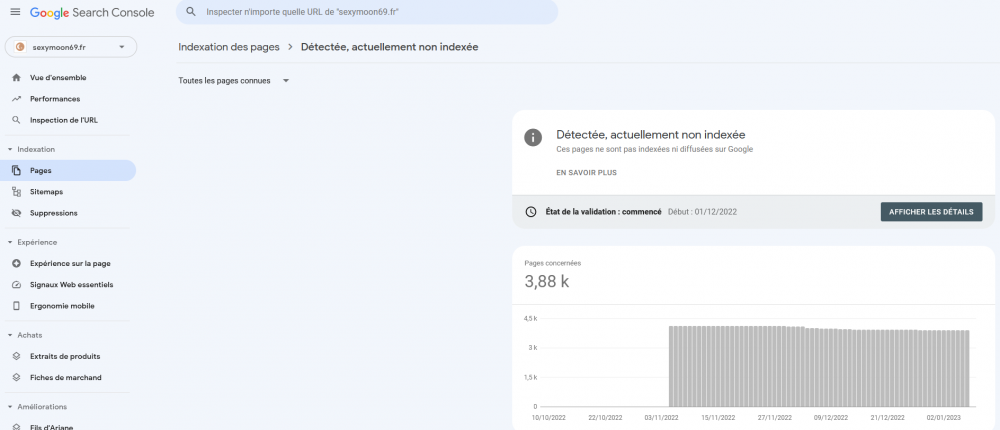Click the Google Search Console logo
The width and height of the screenshot is (1000, 430).
tap(92, 13)
